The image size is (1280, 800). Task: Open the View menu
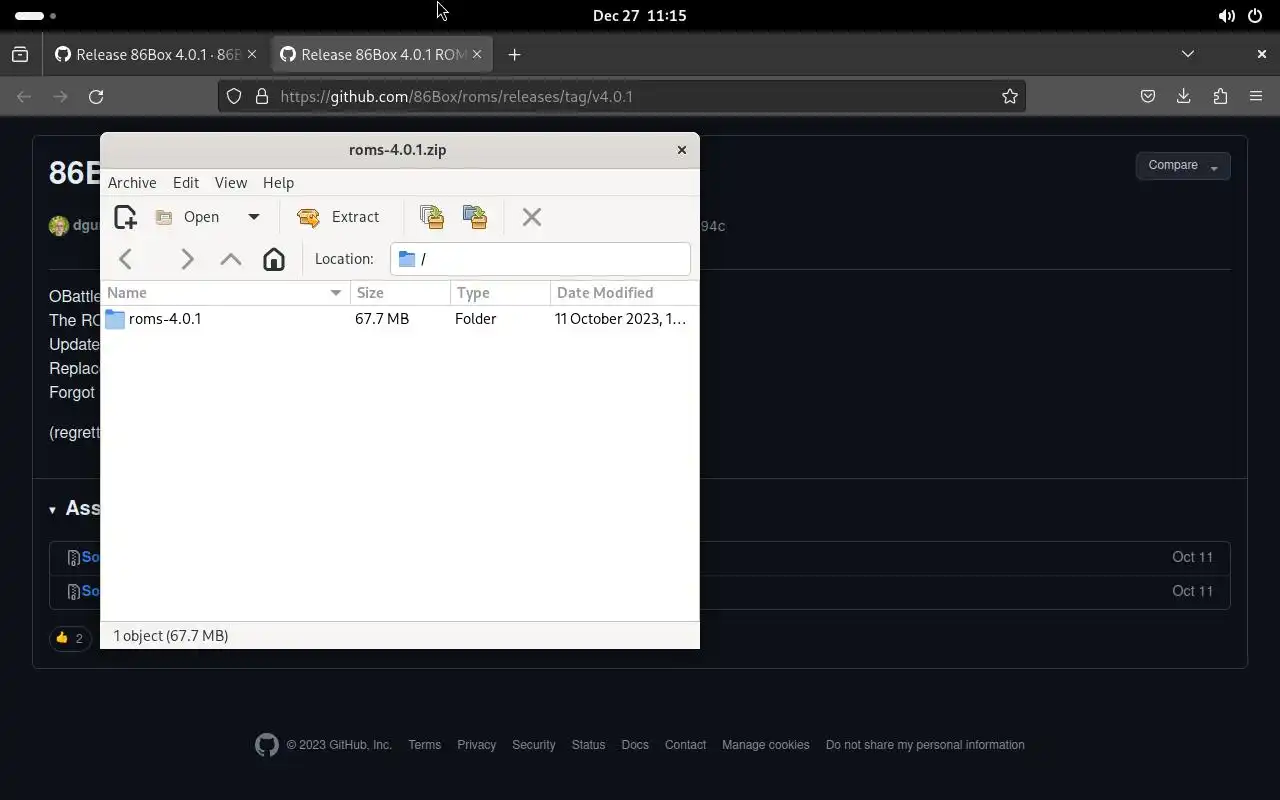click(x=231, y=183)
